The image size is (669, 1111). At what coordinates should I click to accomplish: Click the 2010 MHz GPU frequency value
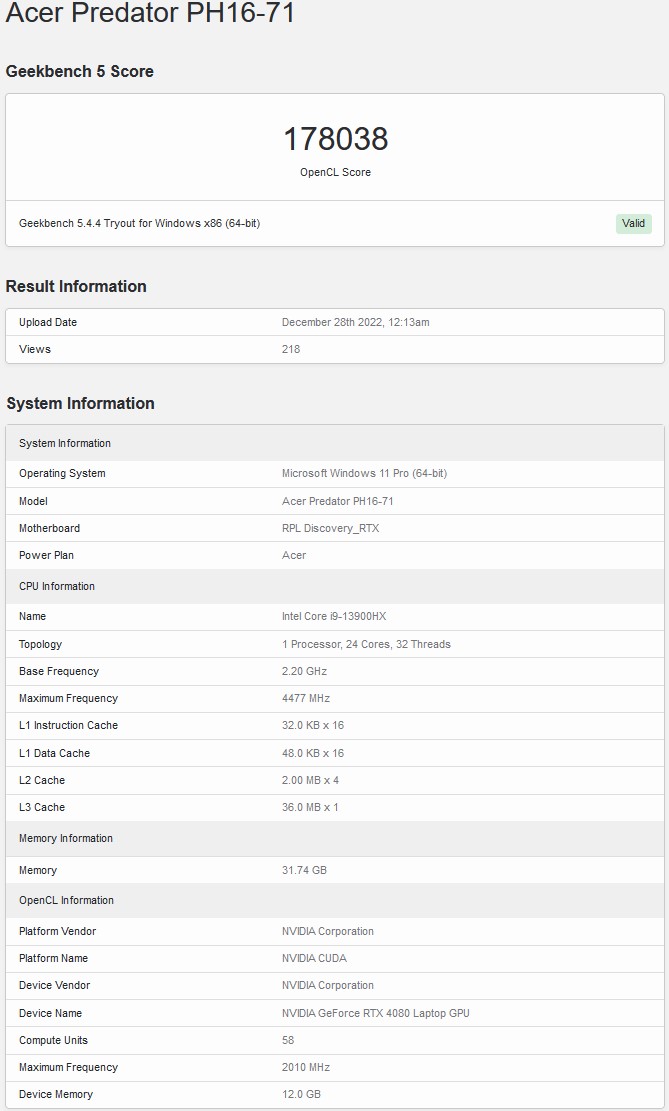(x=306, y=1067)
